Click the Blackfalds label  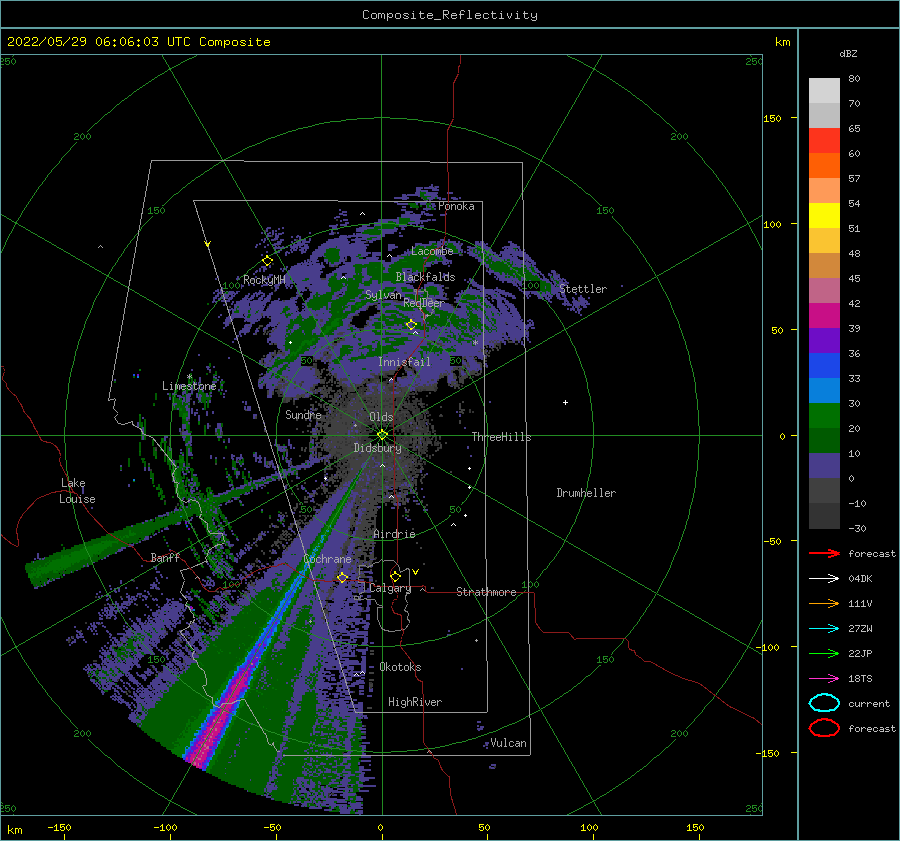[x=425, y=277]
